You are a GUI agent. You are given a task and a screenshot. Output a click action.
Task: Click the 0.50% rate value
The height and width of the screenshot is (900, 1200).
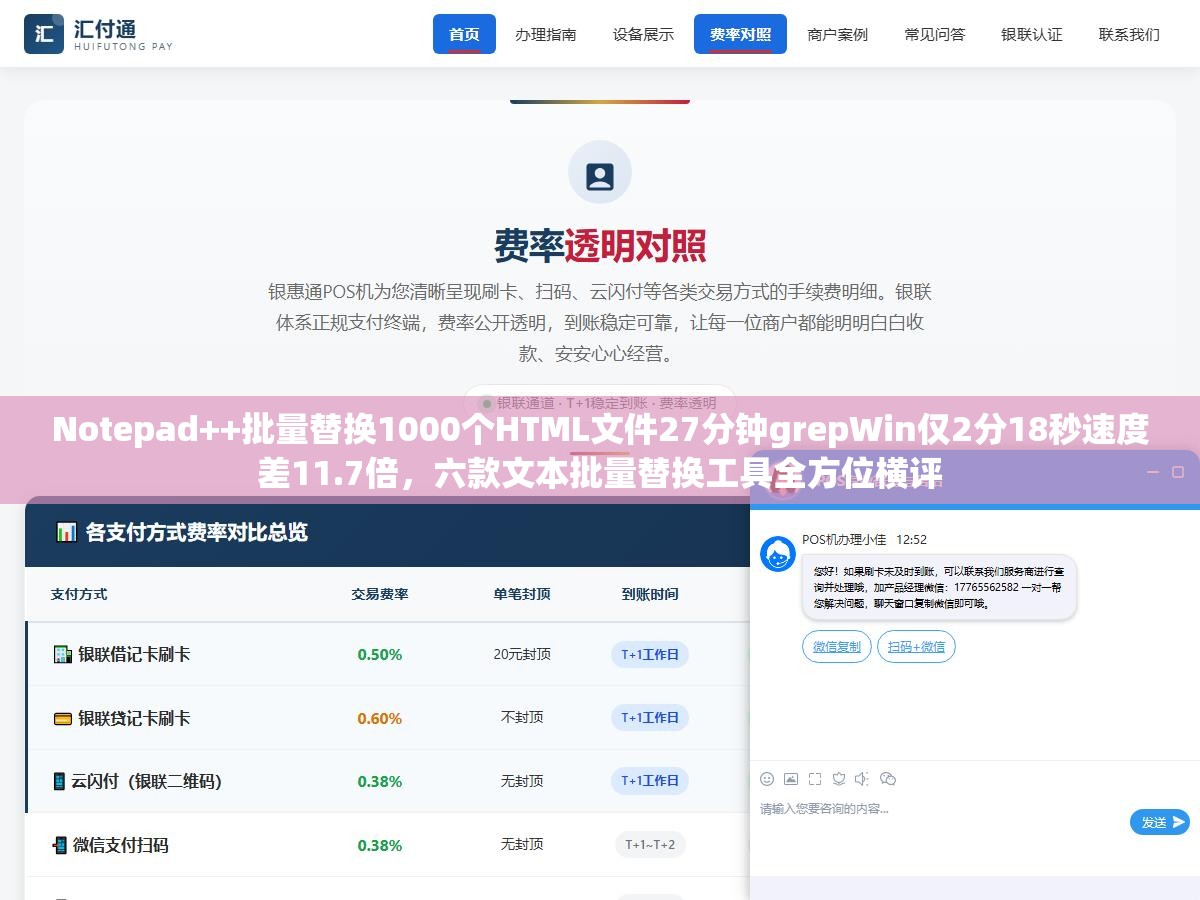pos(380,655)
